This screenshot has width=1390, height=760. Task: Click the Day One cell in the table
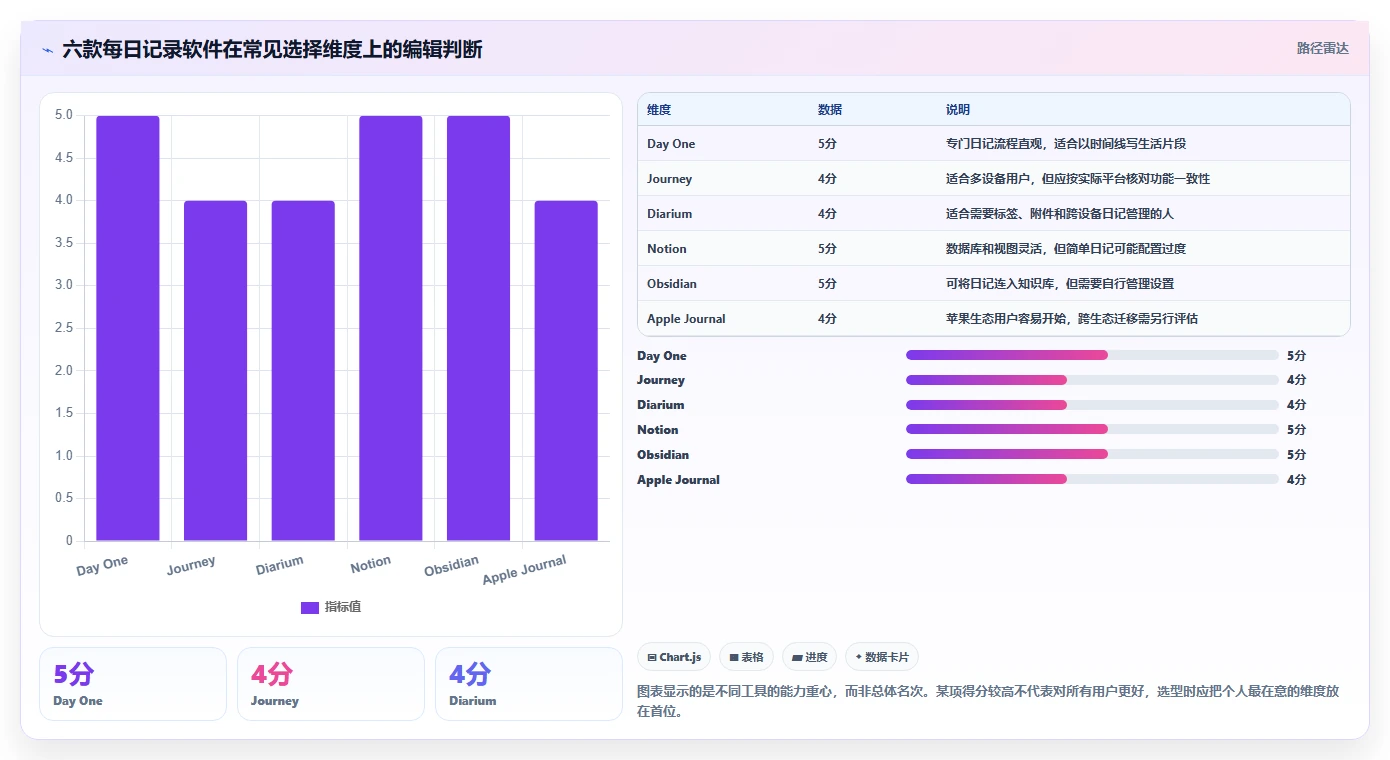pos(671,144)
